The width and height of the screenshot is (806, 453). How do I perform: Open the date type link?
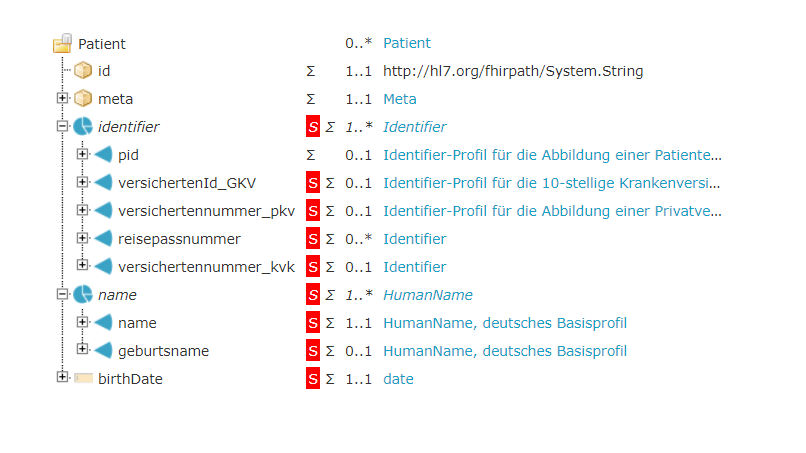click(x=398, y=379)
